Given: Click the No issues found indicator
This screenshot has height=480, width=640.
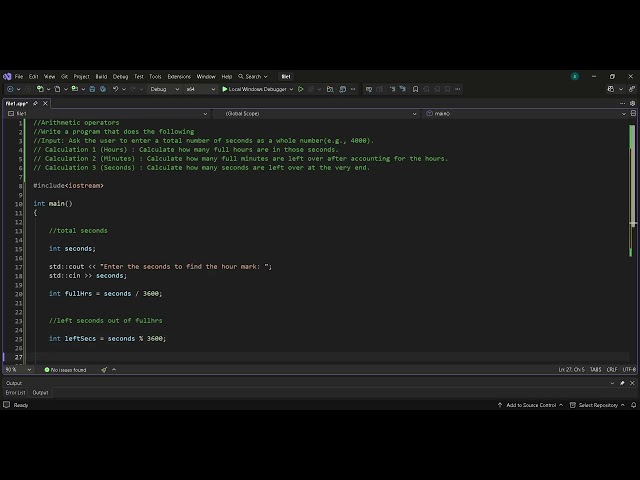Looking at the screenshot, I should coord(65,370).
